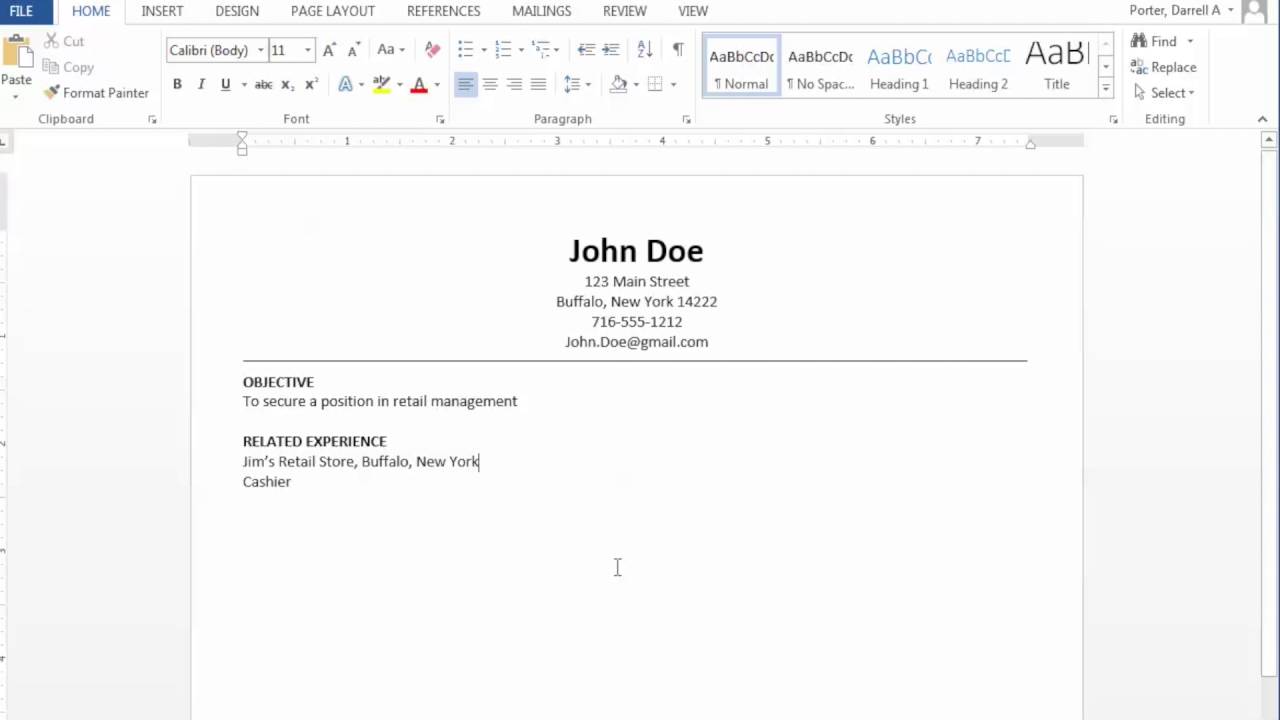The image size is (1280, 720).
Task: Apply the Title style
Action: click(1057, 66)
